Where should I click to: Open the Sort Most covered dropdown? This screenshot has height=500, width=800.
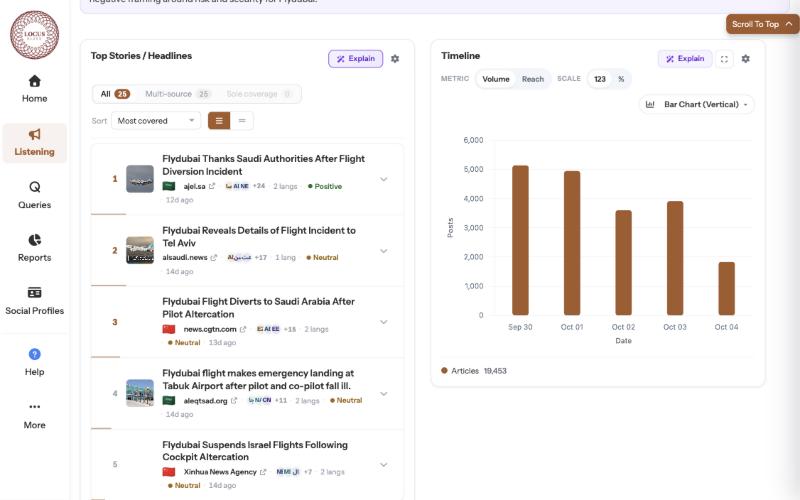click(156, 121)
